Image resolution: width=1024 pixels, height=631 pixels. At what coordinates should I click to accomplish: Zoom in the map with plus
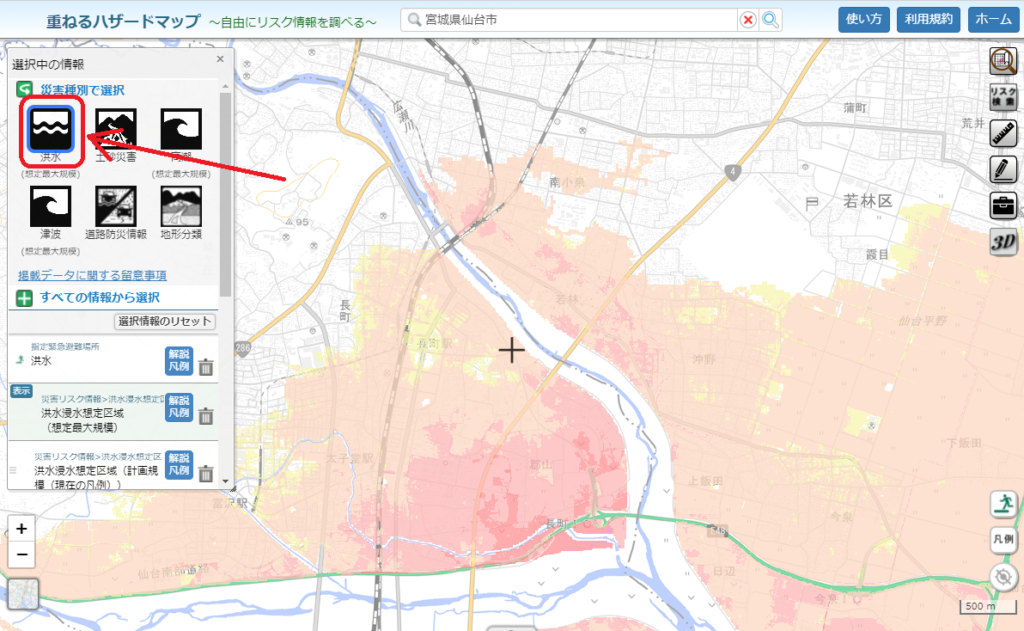click(22, 528)
